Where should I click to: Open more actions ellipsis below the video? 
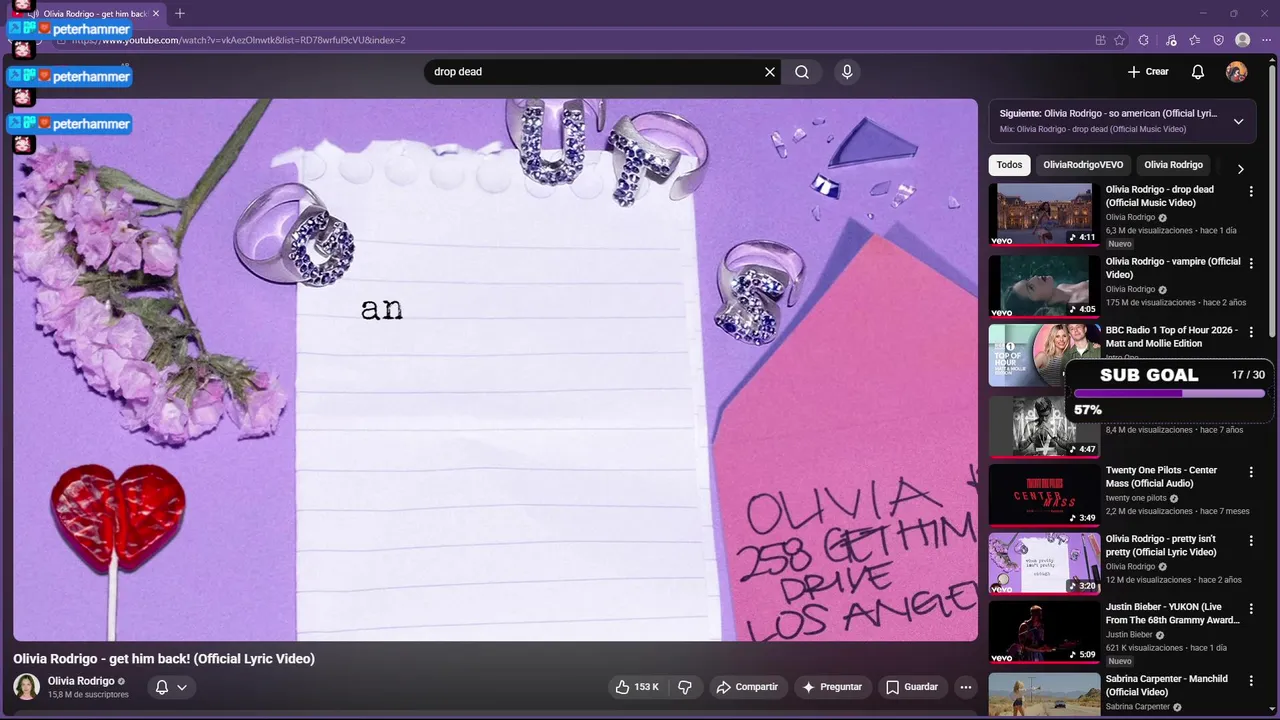[965, 687]
